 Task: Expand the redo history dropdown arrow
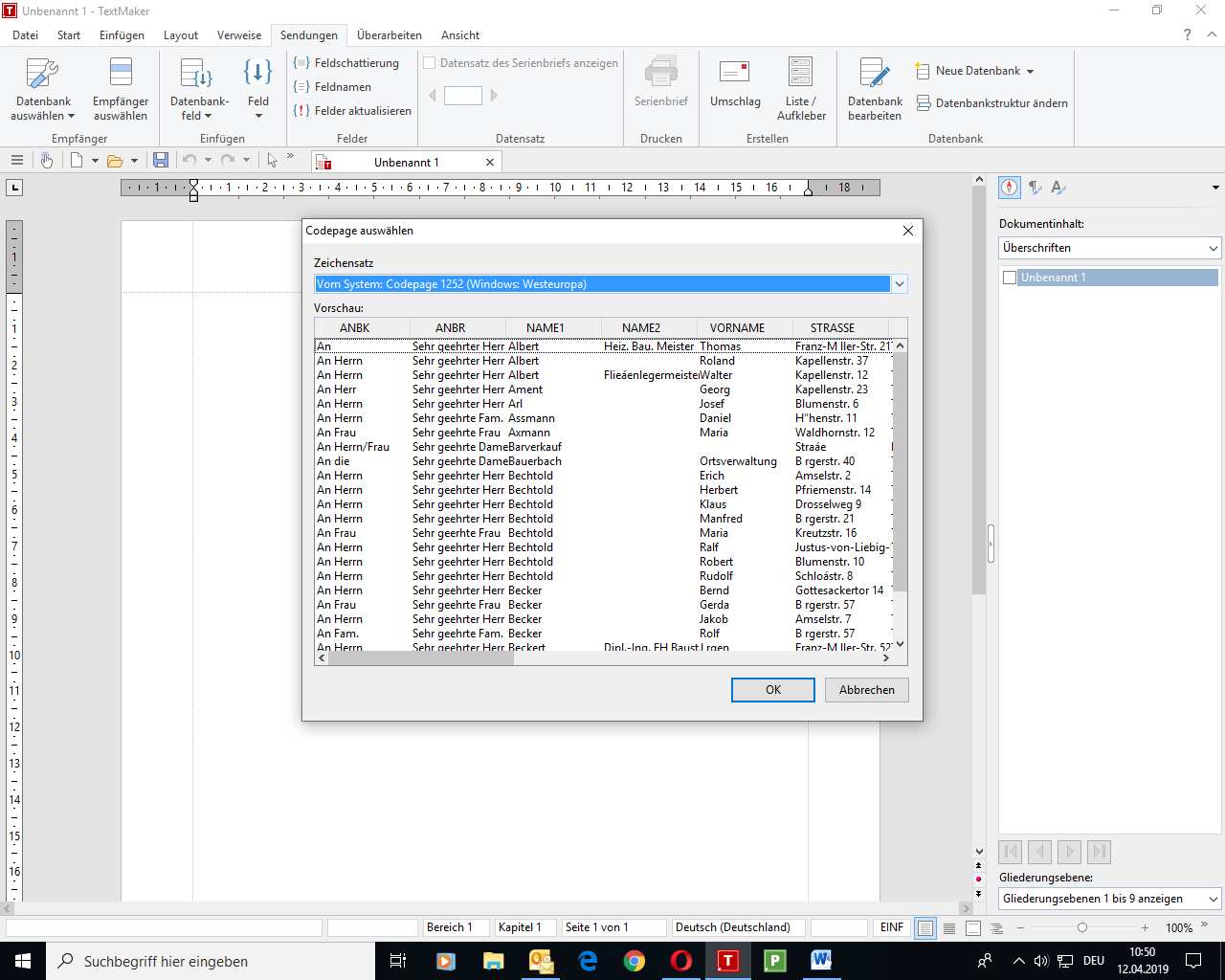[246, 161]
